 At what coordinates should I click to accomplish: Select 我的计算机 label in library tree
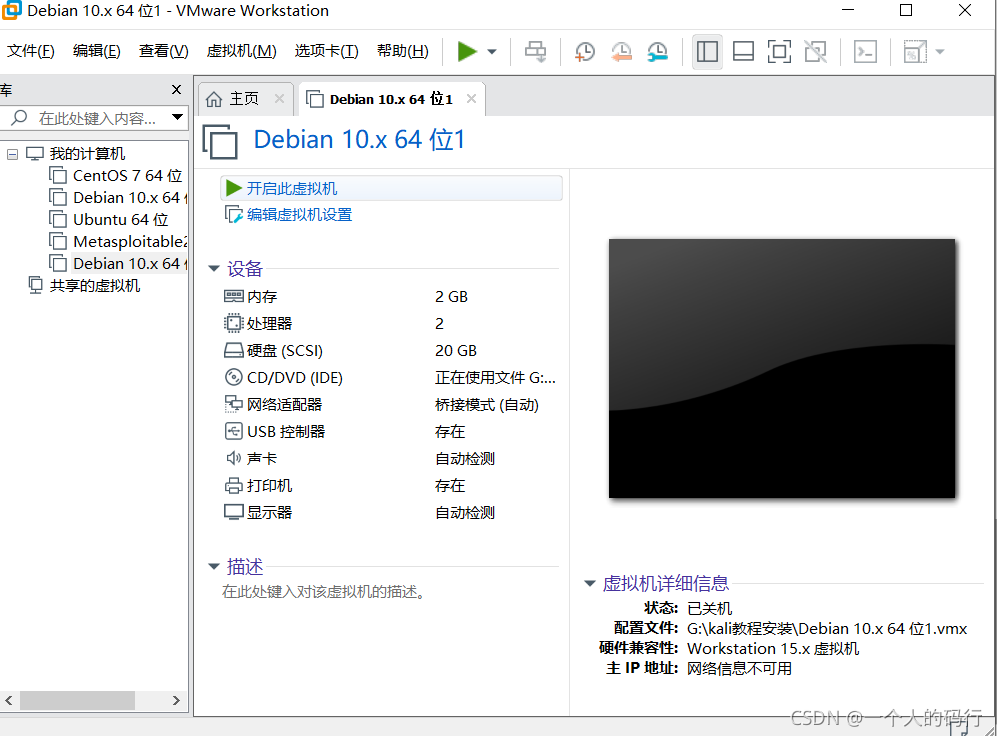[87, 154]
